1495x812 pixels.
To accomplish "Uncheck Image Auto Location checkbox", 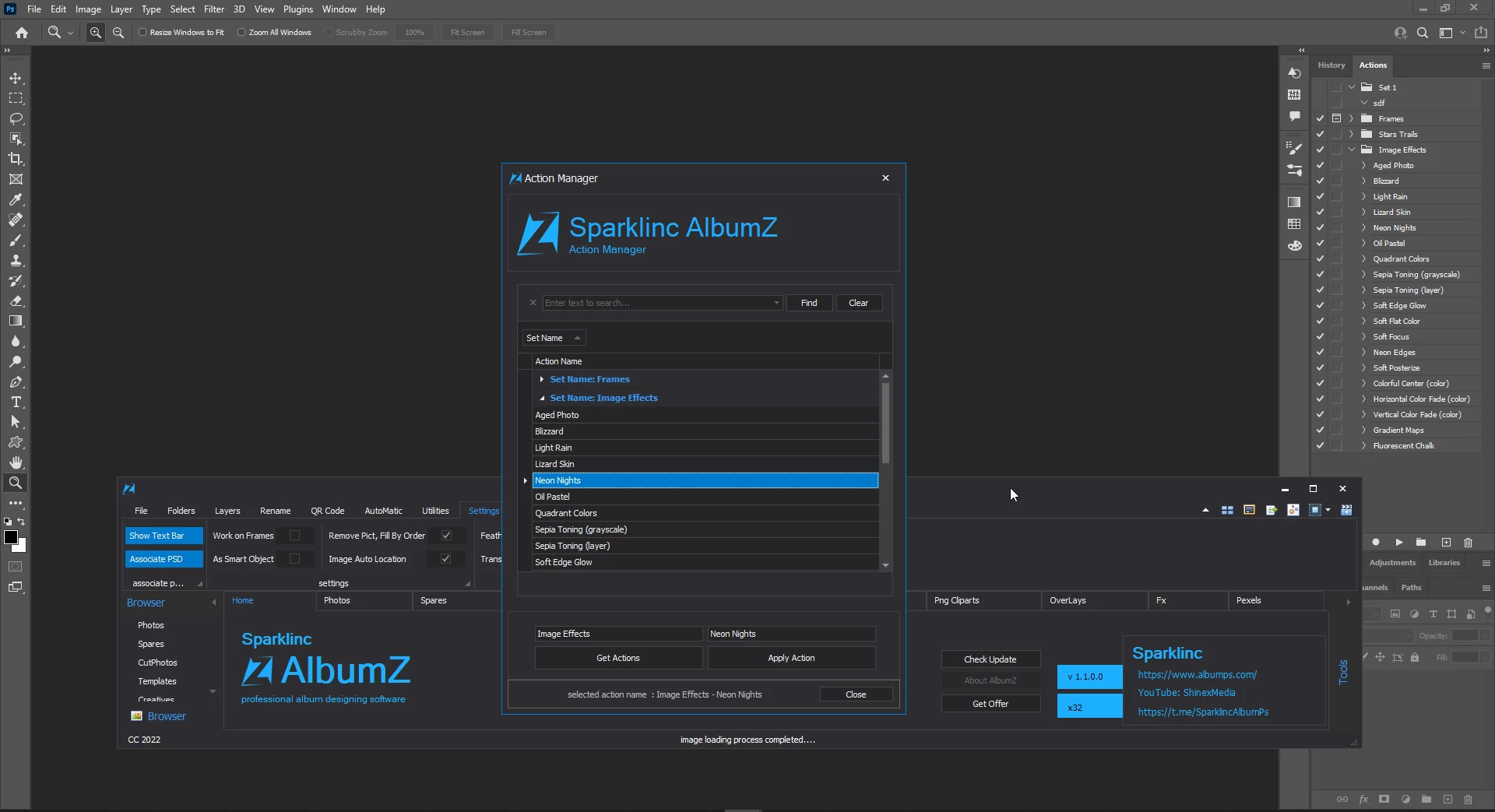I will (x=446, y=559).
